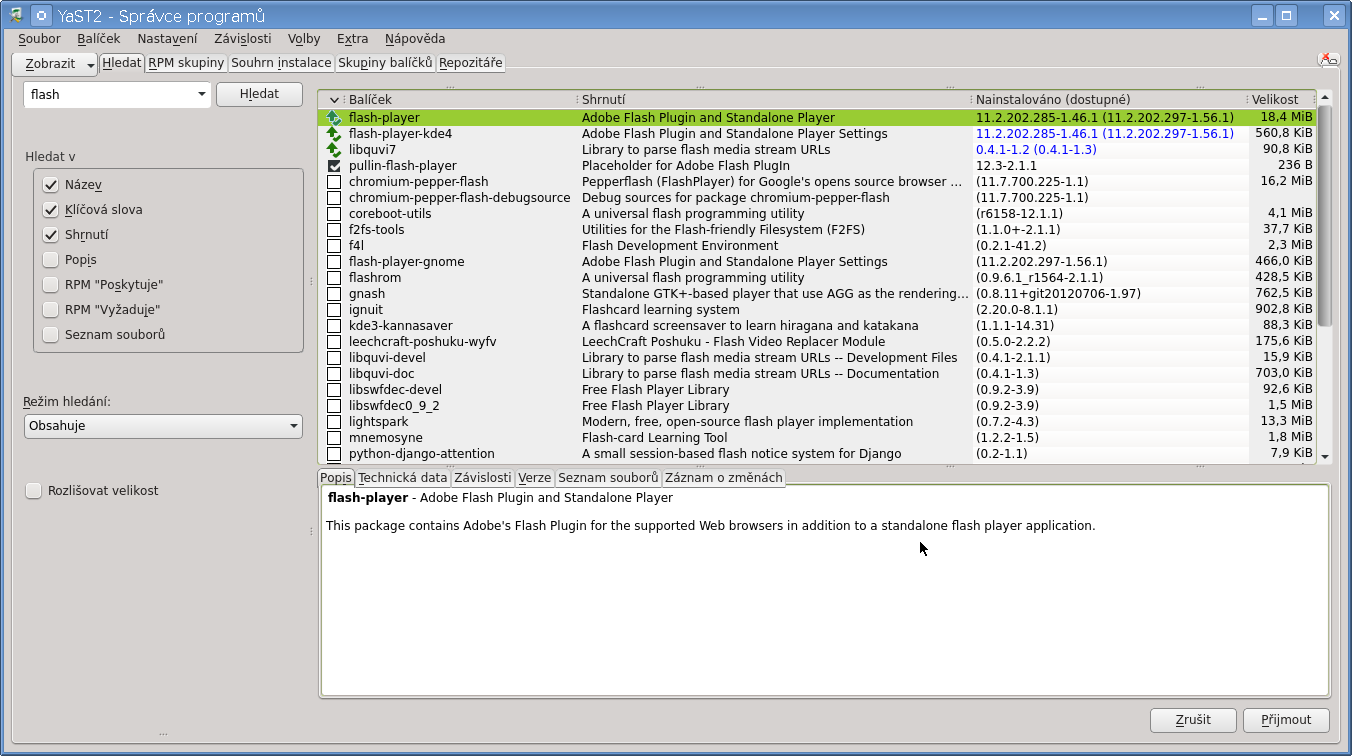Uncheck the Shrnutí search checkbox
Screen dimensions: 1352x756
point(51,235)
